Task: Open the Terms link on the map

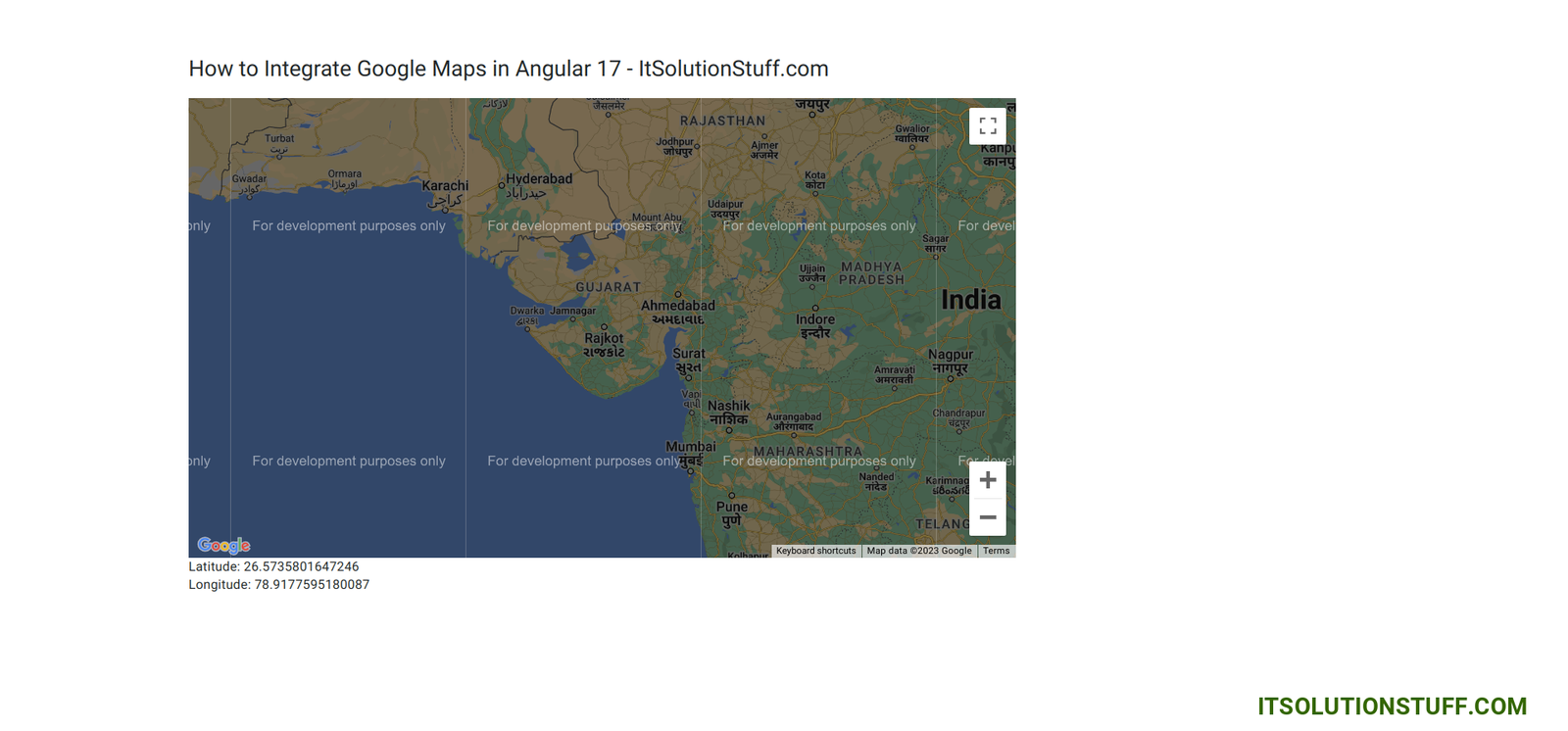Action: (x=996, y=551)
